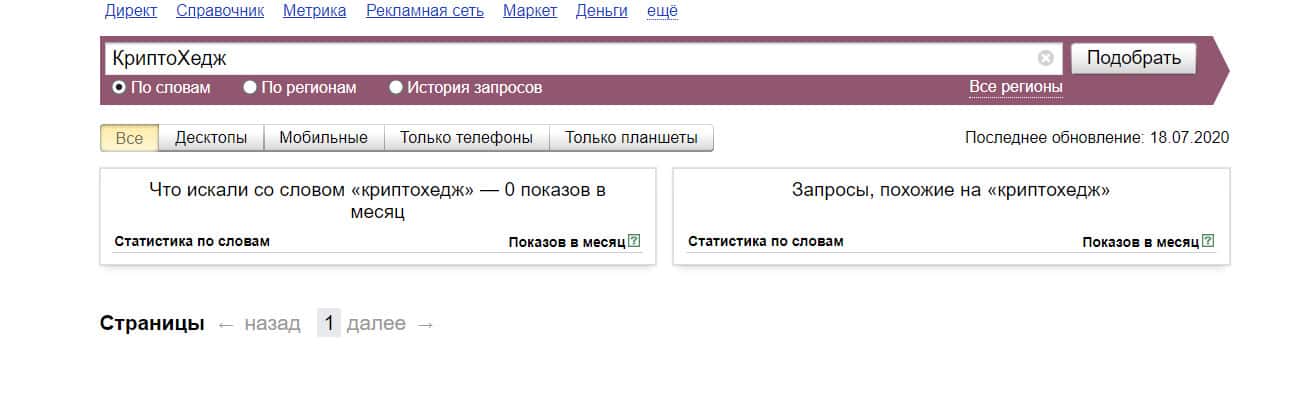Screen dimensions: 1301x404
Task: Open the 'Рекламная сеть' link
Action: 425,11
